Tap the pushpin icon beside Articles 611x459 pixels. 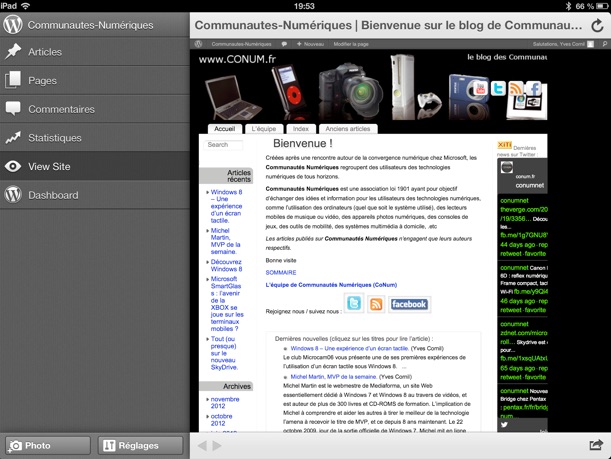coord(13,51)
